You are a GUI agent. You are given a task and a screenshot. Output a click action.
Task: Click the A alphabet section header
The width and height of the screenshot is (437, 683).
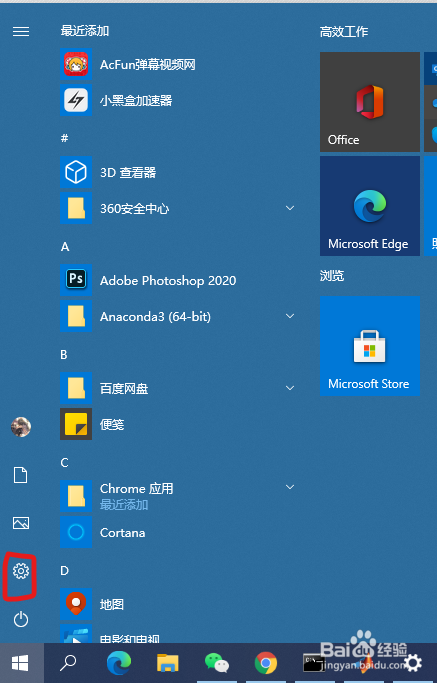point(65,247)
